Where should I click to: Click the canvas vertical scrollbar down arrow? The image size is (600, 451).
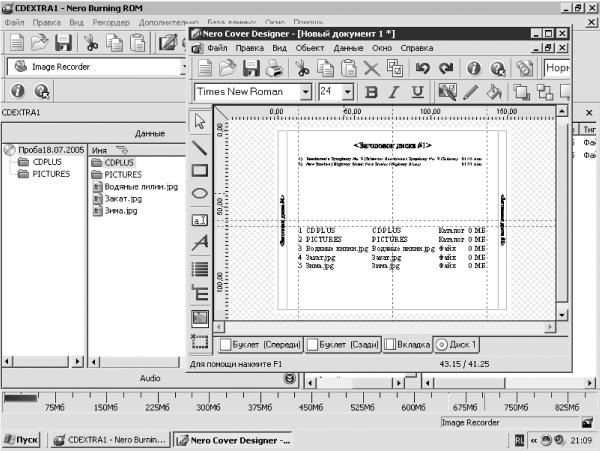(561, 315)
